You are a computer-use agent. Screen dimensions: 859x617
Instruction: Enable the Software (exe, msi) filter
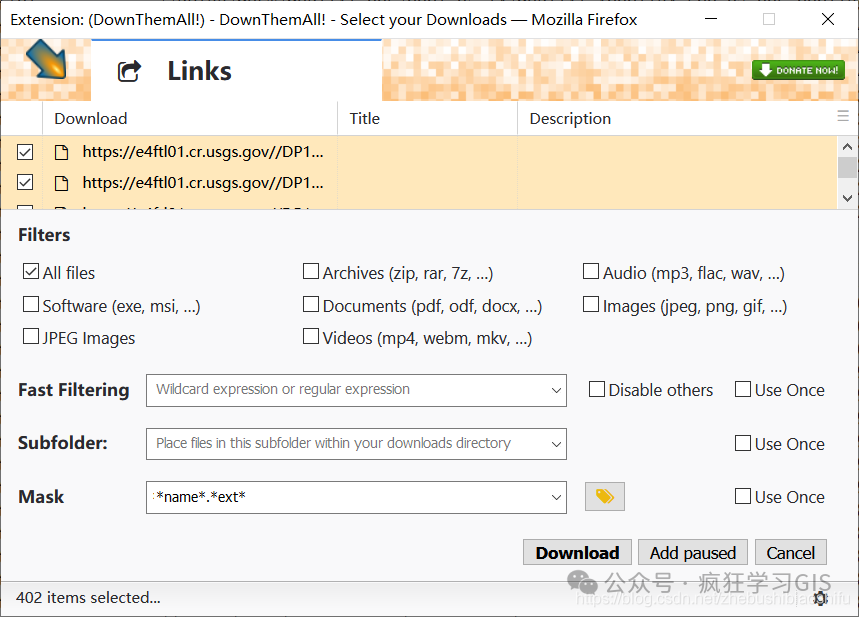(x=31, y=304)
